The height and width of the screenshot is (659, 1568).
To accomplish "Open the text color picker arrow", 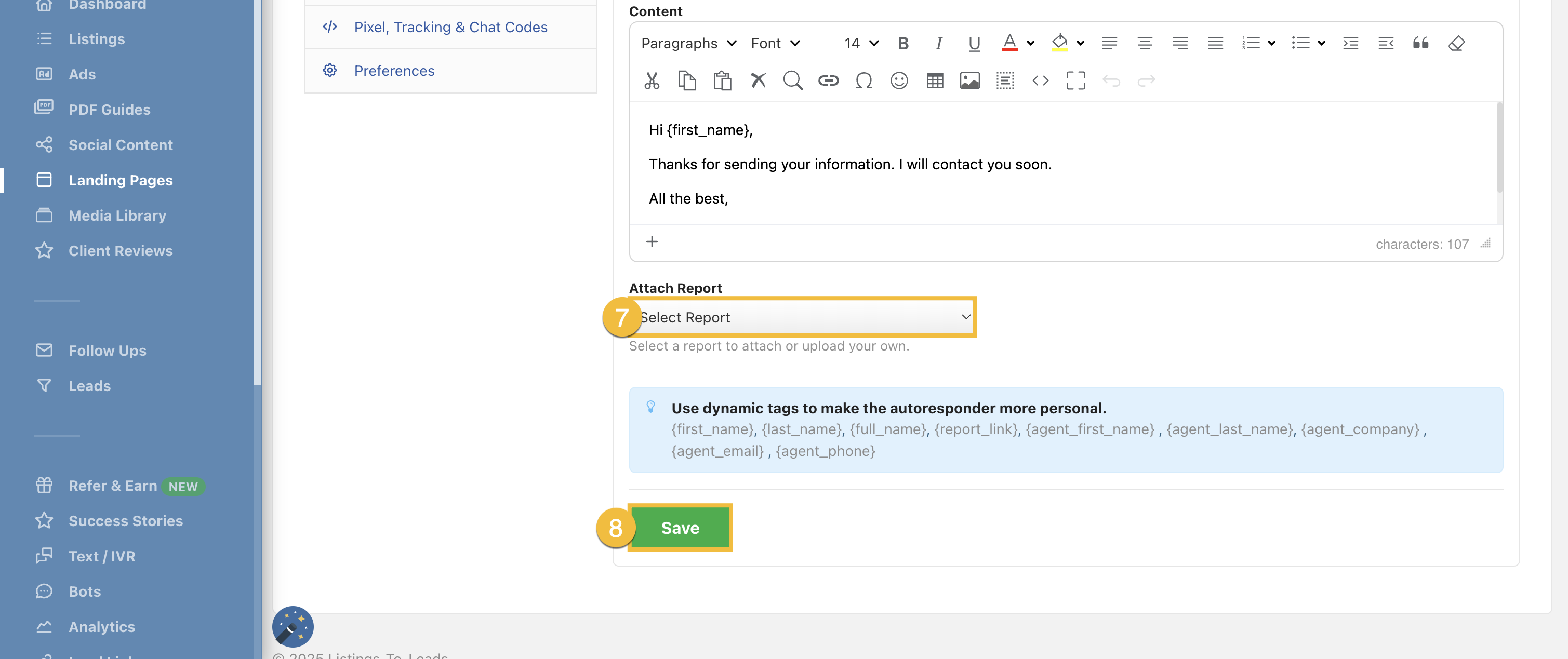I will [x=1030, y=43].
